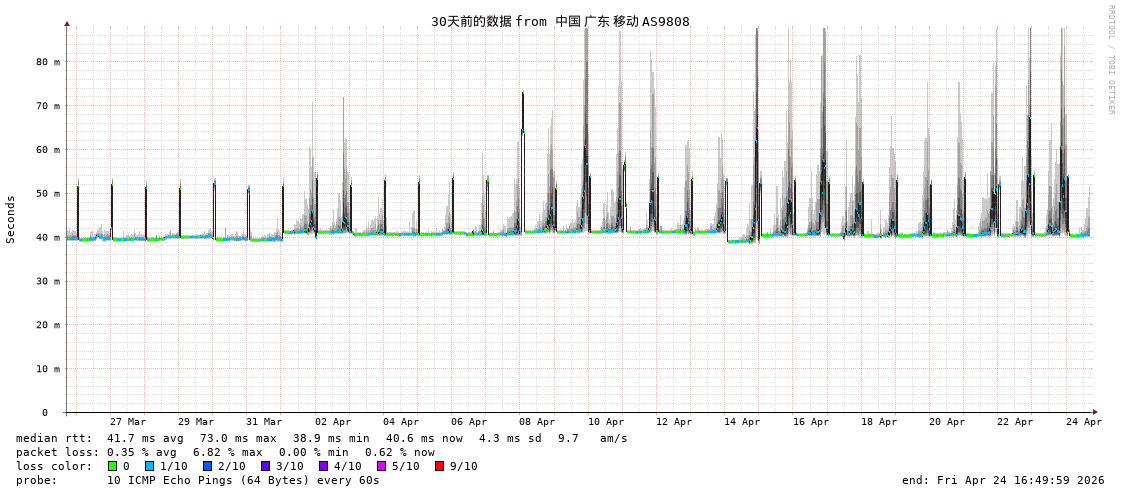Select the 24 Apr date label
Image resolution: width=1121 pixels, height=494 pixels.
(1083, 422)
